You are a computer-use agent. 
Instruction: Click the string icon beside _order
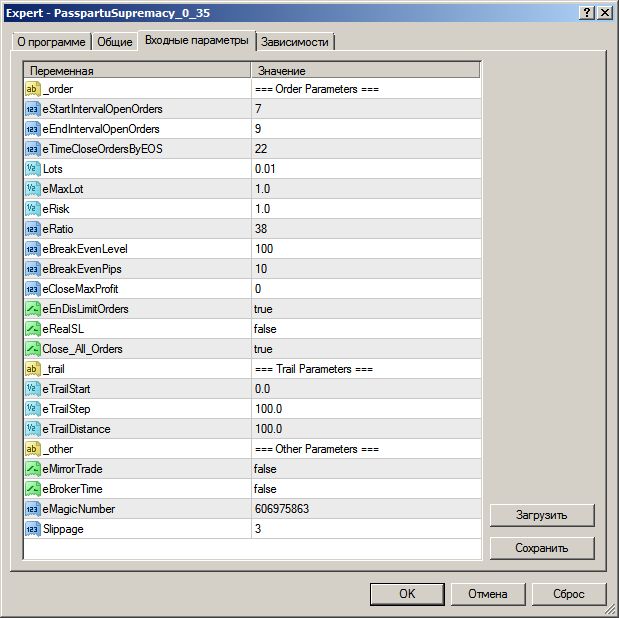point(33,89)
